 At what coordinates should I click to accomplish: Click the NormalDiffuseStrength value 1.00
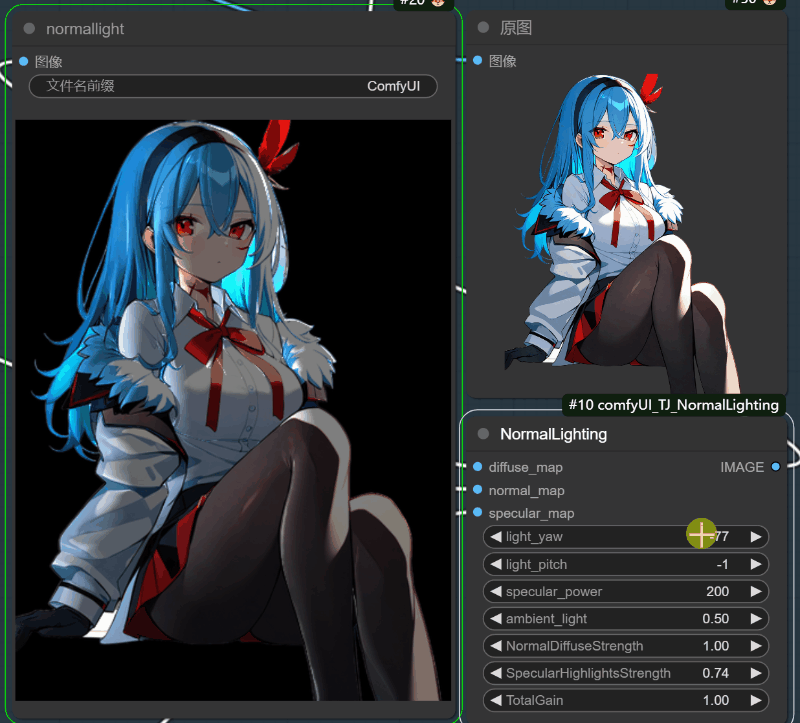point(716,646)
